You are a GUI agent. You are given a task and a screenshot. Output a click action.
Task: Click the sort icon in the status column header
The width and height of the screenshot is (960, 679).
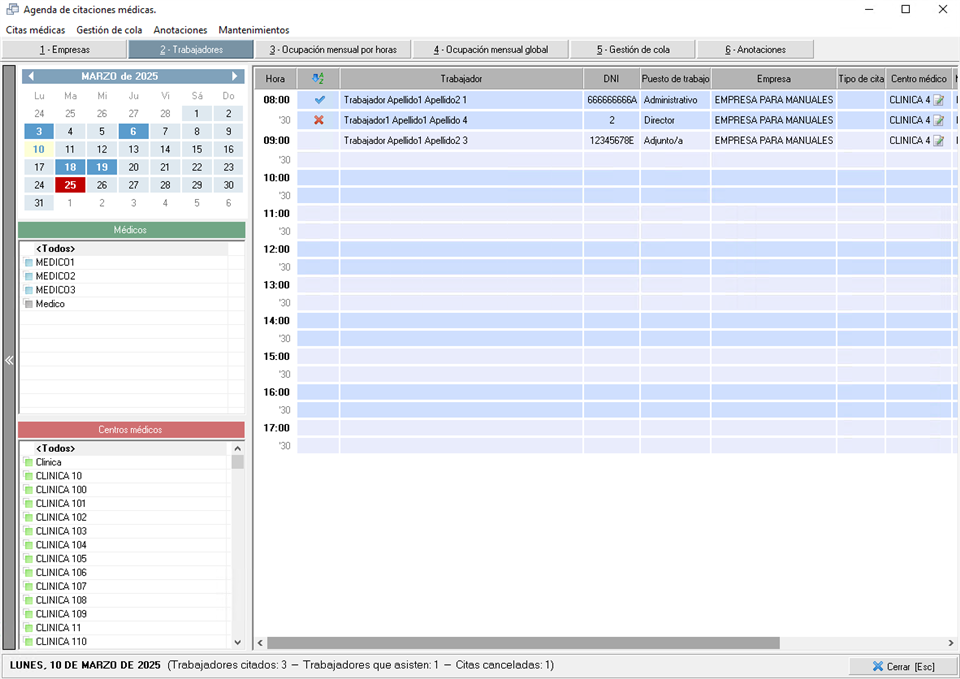point(319,78)
